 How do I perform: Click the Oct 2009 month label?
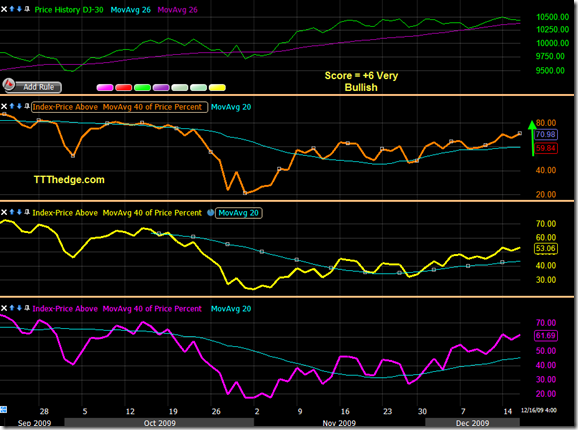tap(160, 423)
